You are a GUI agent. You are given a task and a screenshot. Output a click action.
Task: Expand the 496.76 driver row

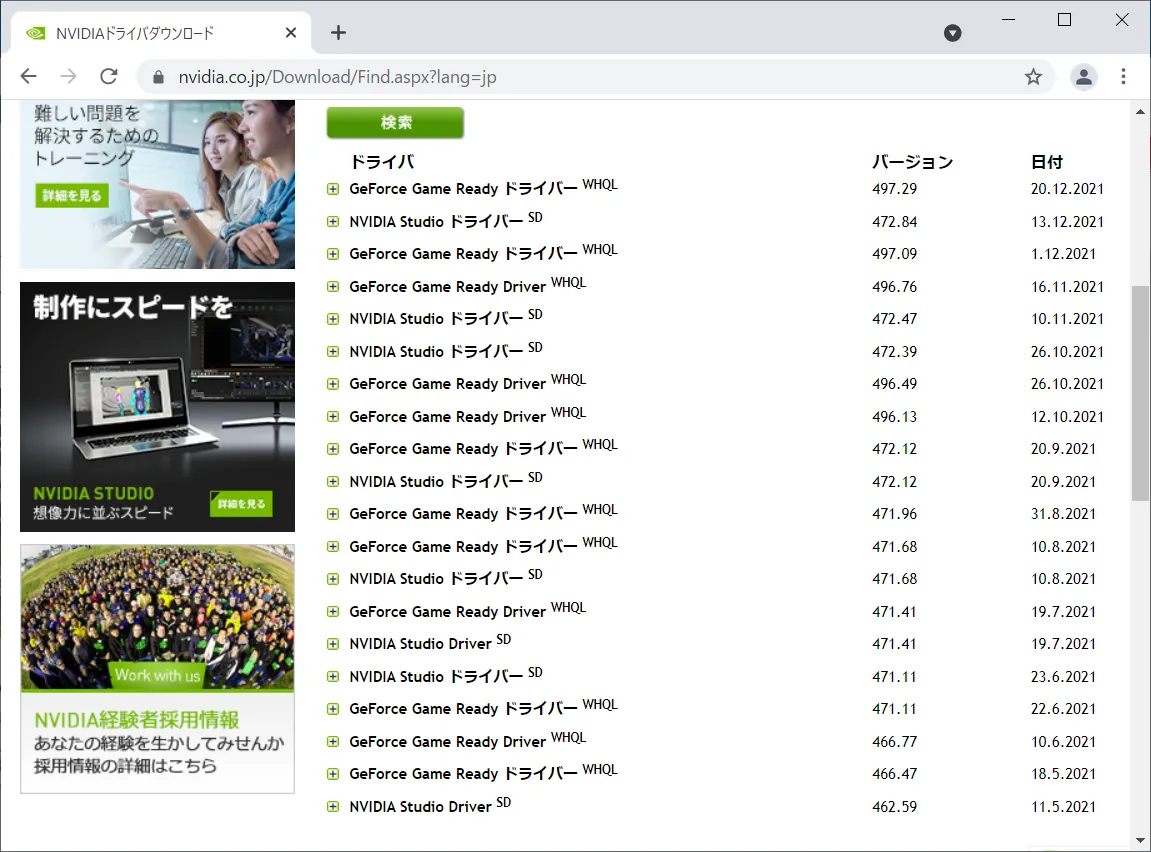click(333, 287)
